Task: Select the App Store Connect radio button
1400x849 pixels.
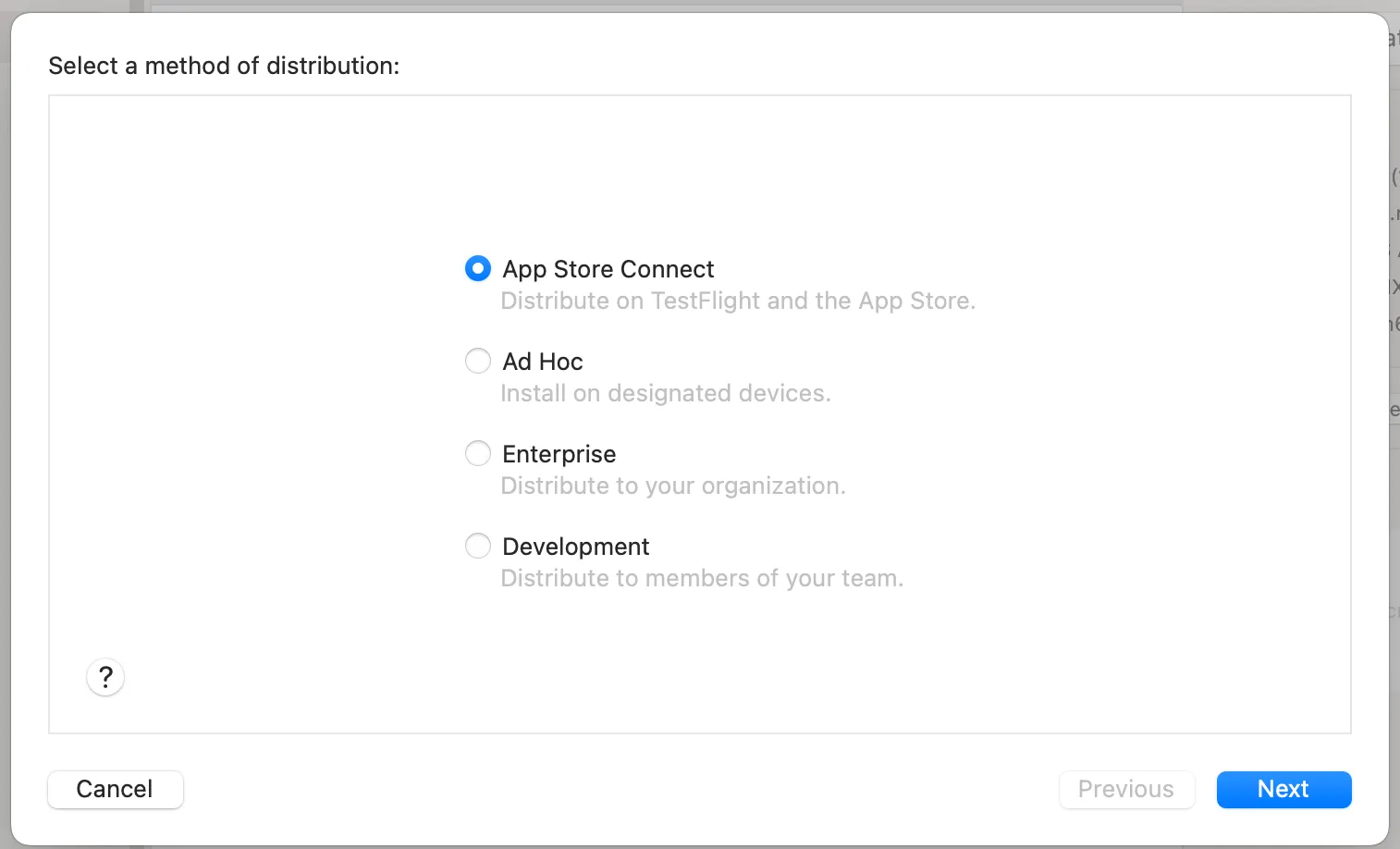Action: pyautogui.click(x=478, y=269)
